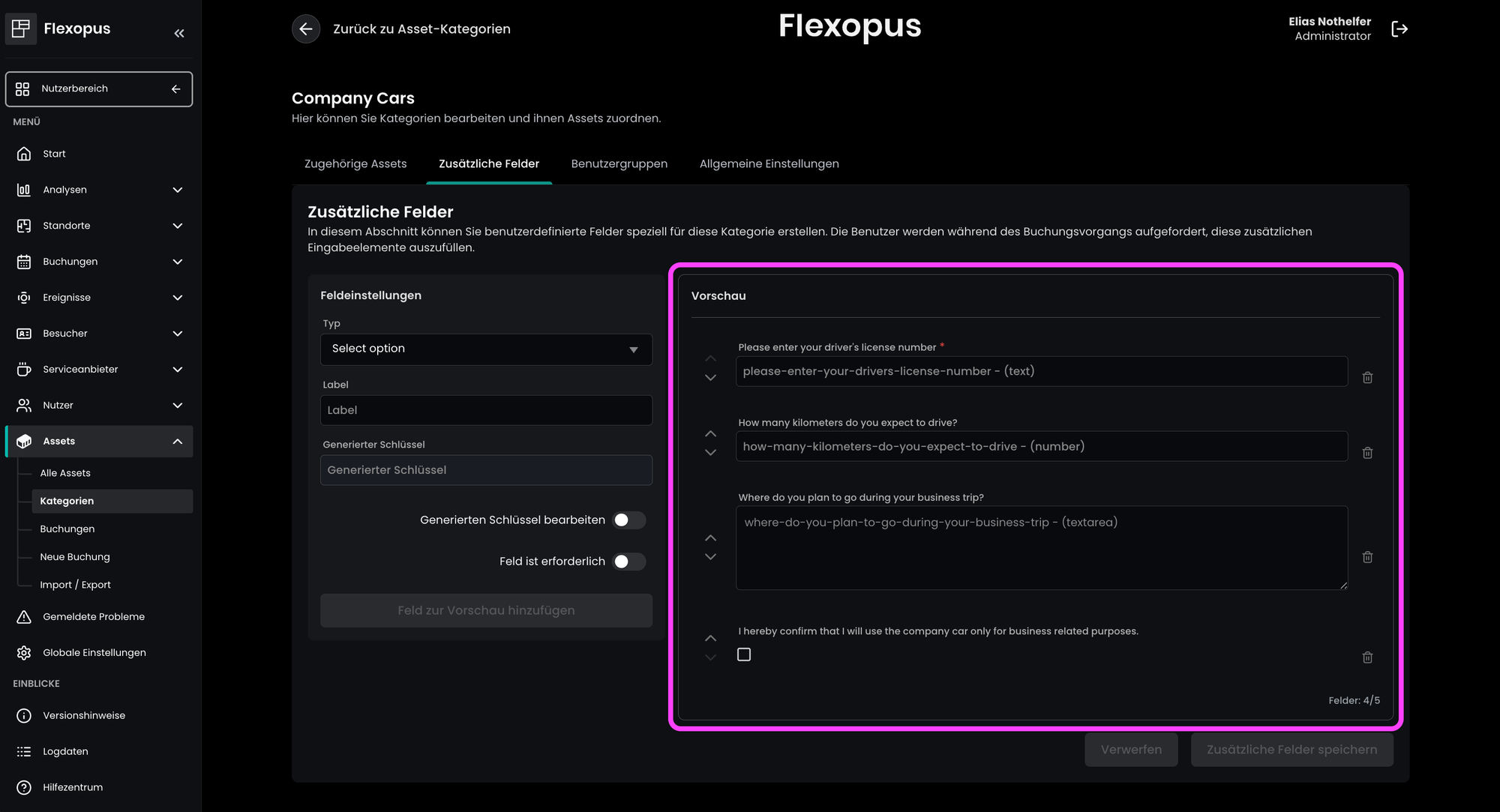Remove the confirmation checkbox field via trash icon

pos(1367,658)
